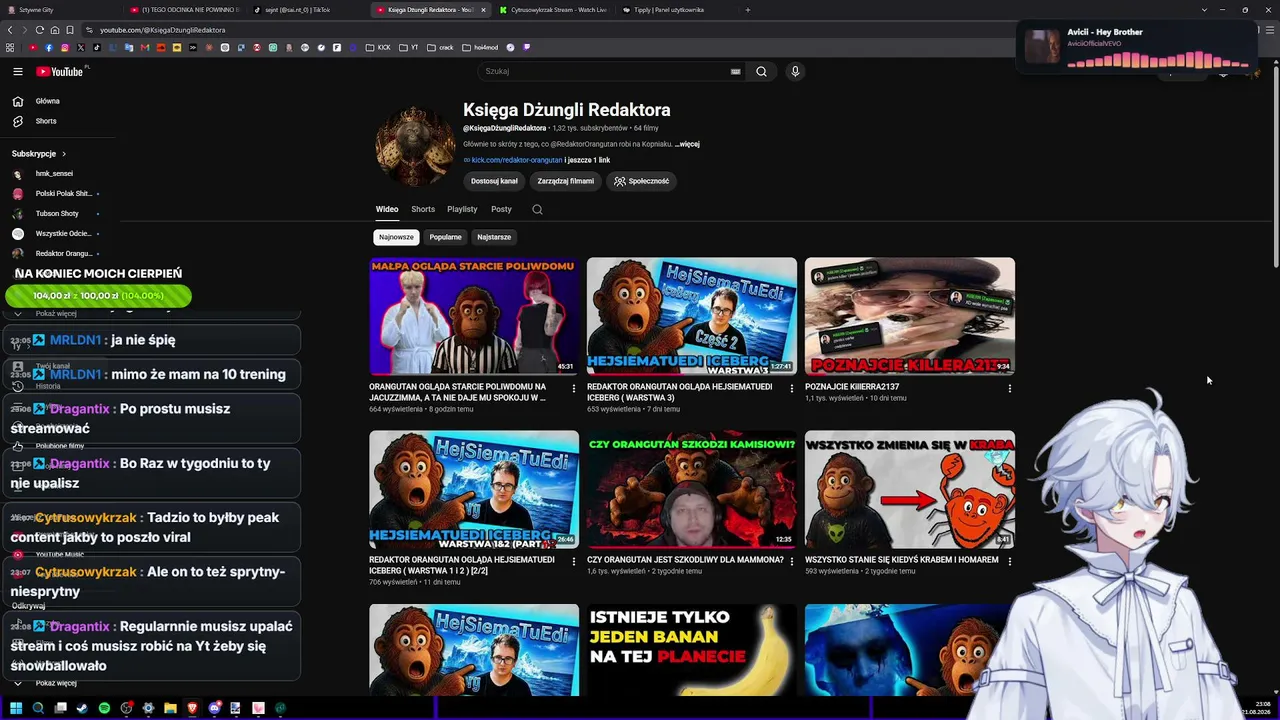Expand the Subskrypcje section

pyautogui.click(x=39, y=154)
